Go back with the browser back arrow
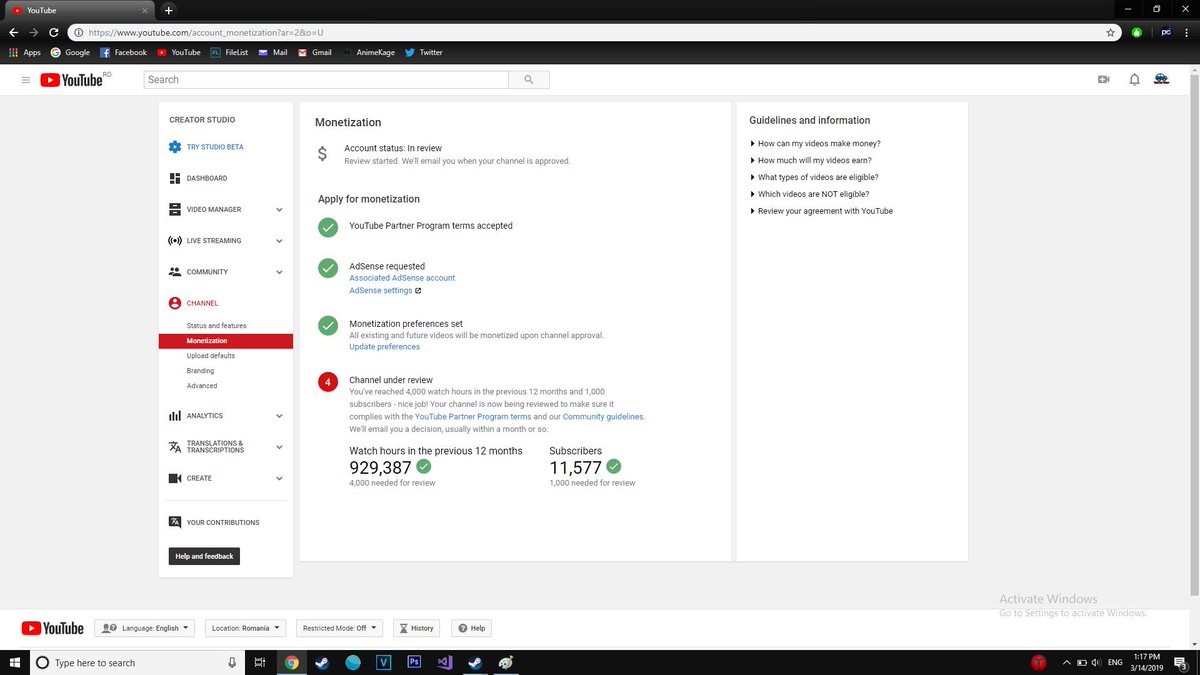Image resolution: width=1200 pixels, height=675 pixels. coord(12,32)
